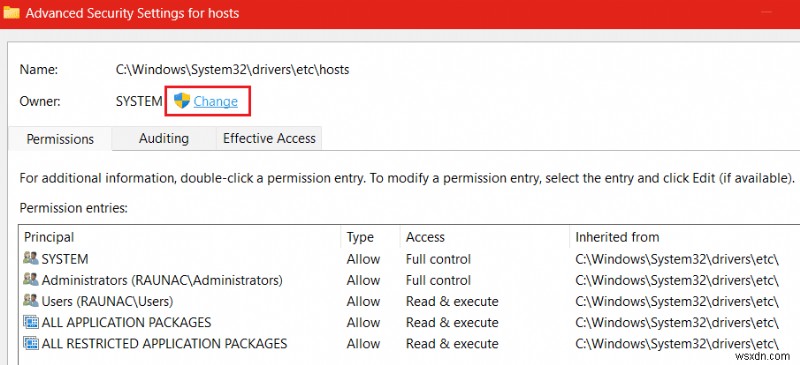The width and height of the screenshot is (800, 365).
Task: Click the user group icon for Administrators
Action: point(31,280)
